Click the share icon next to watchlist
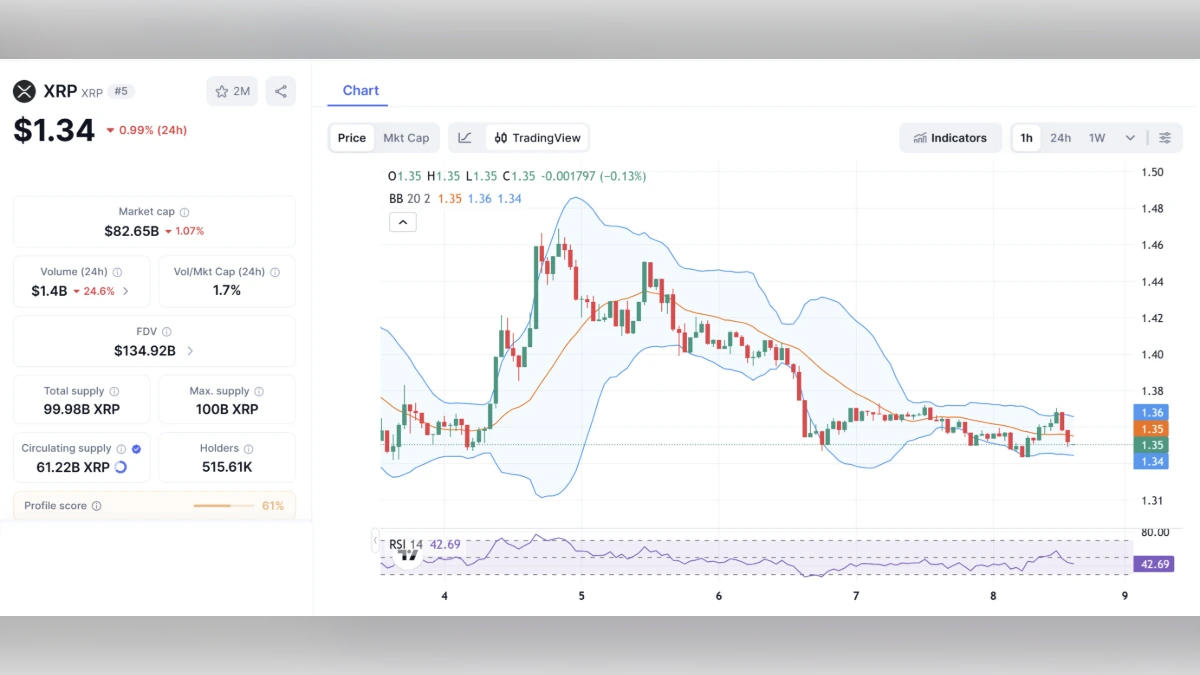The height and width of the screenshot is (675, 1200). click(280, 90)
